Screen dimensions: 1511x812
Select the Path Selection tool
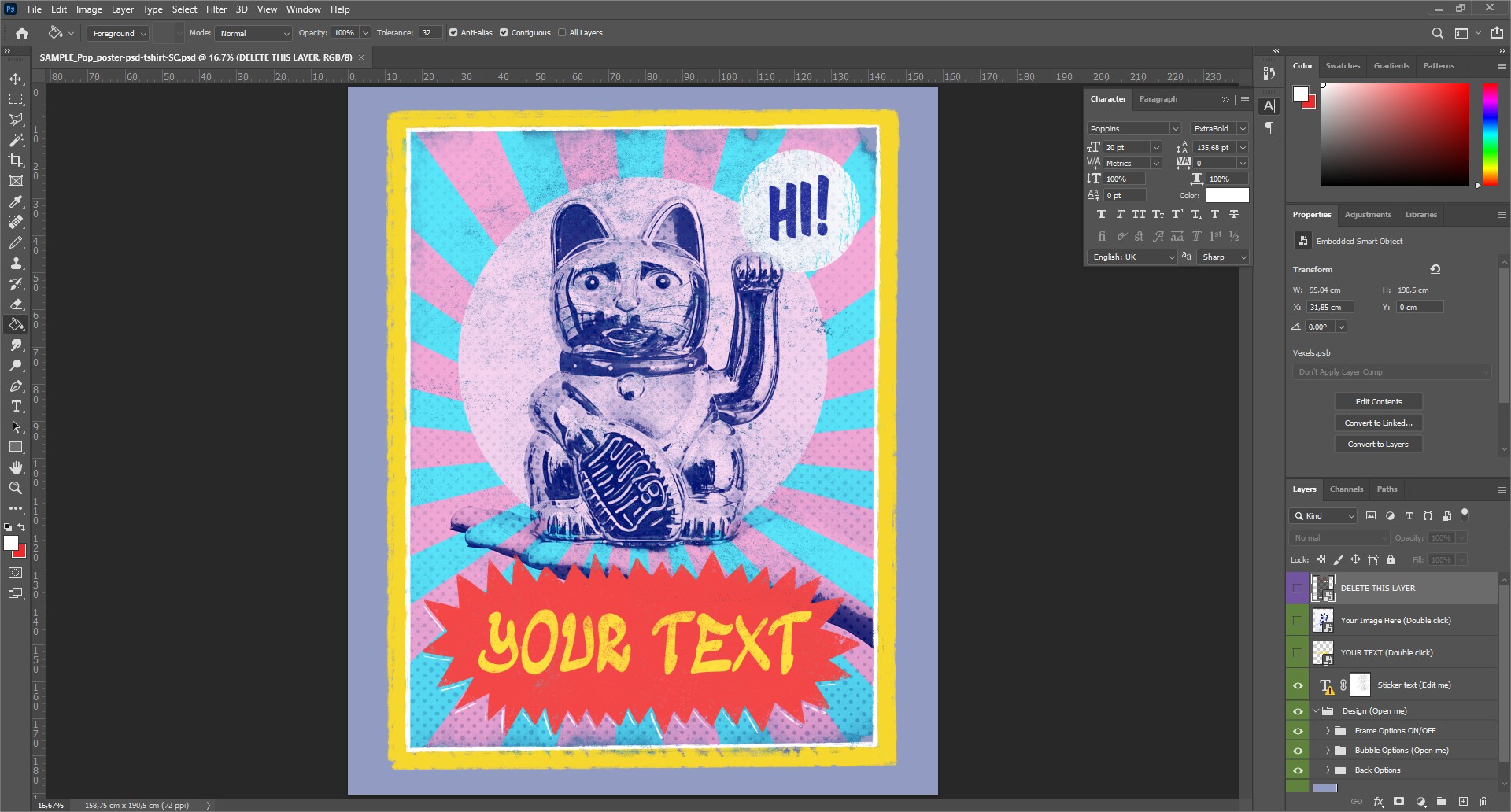coord(16,426)
